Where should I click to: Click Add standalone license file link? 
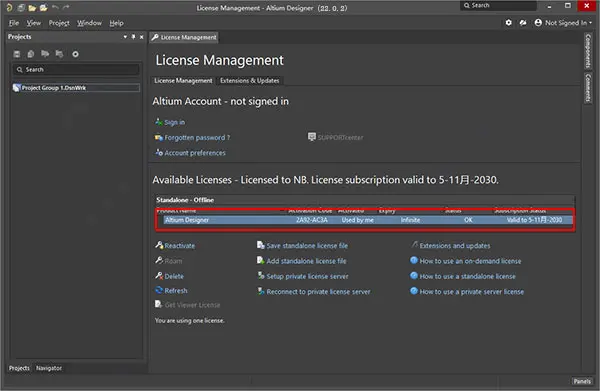306,261
